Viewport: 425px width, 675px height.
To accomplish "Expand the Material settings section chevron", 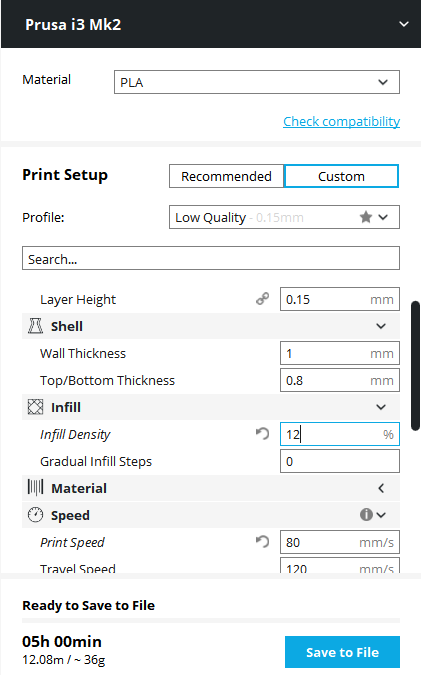I will pyautogui.click(x=381, y=488).
